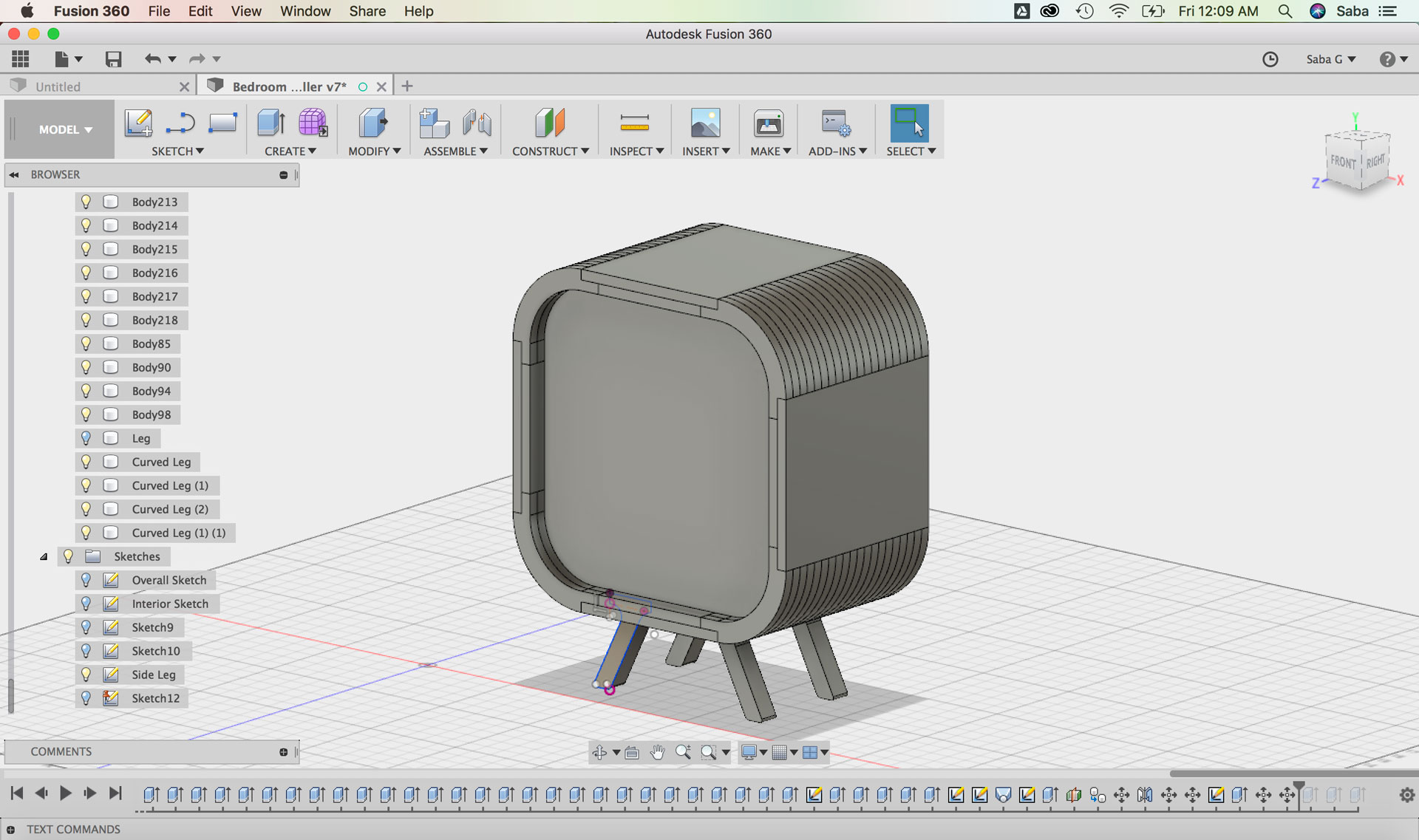This screenshot has height=840, width=1419.
Task: Play the timeline history
Action: tap(65, 793)
